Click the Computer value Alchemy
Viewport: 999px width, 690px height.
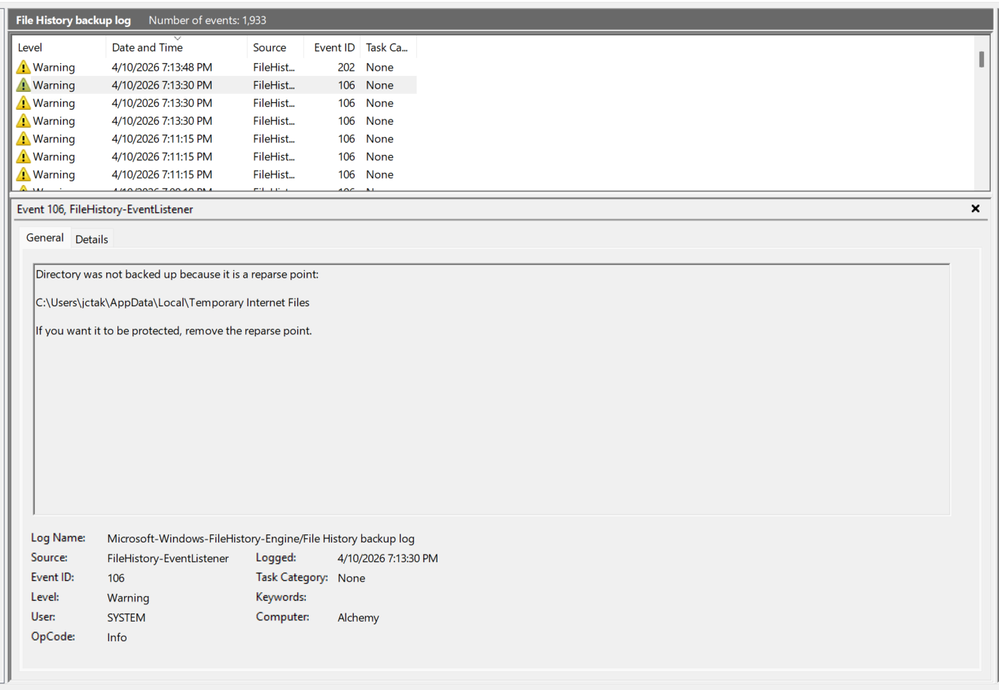click(358, 617)
